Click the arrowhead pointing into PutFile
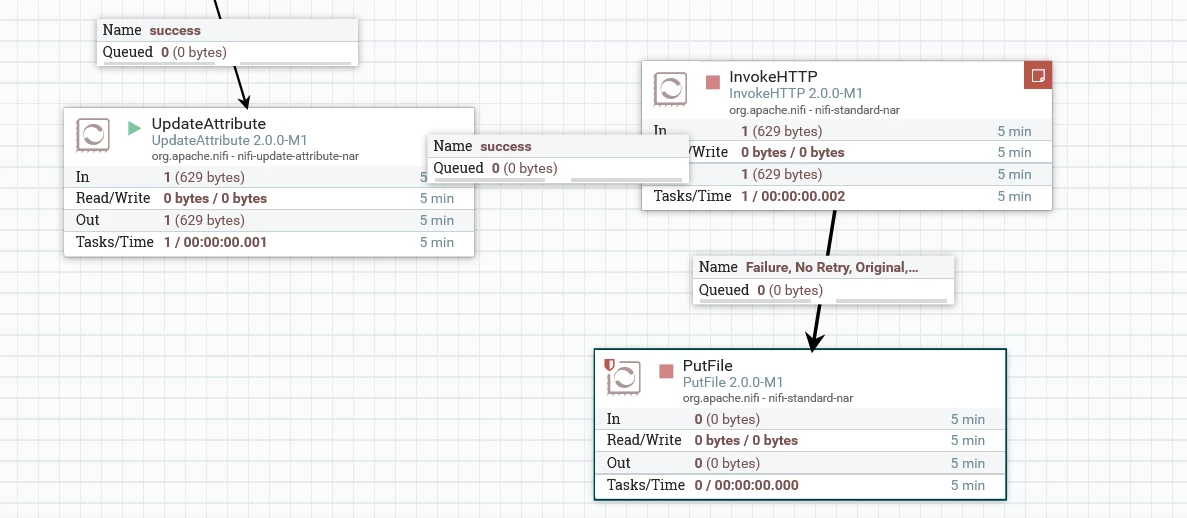The width and height of the screenshot is (1187, 518). (x=814, y=342)
